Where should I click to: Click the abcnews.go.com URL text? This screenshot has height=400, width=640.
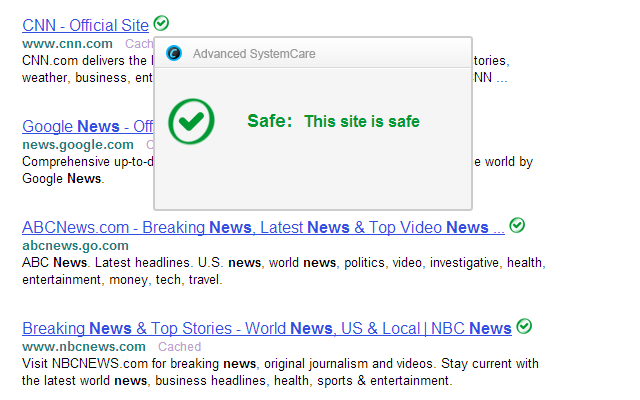tap(76, 246)
